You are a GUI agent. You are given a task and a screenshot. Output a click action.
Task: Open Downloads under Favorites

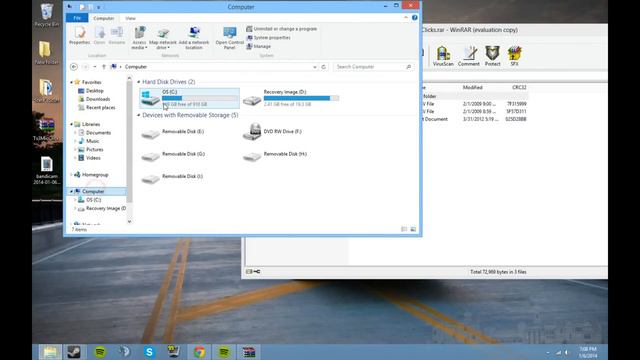pos(94,99)
